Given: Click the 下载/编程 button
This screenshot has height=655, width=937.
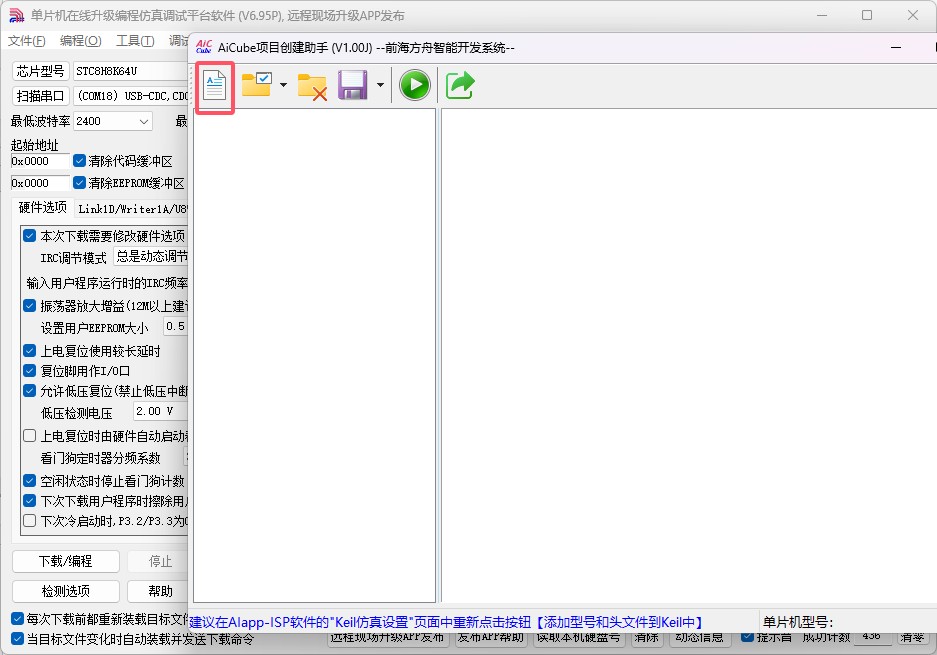Looking at the screenshot, I should pyautogui.click(x=66, y=561).
